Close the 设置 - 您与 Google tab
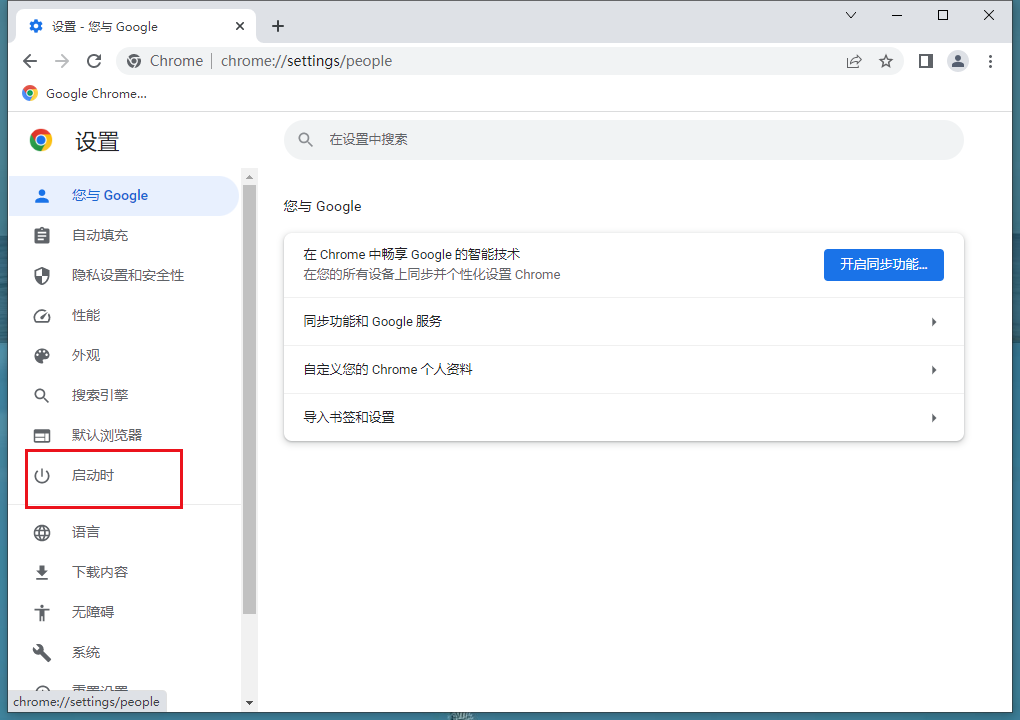 point(240,26)
